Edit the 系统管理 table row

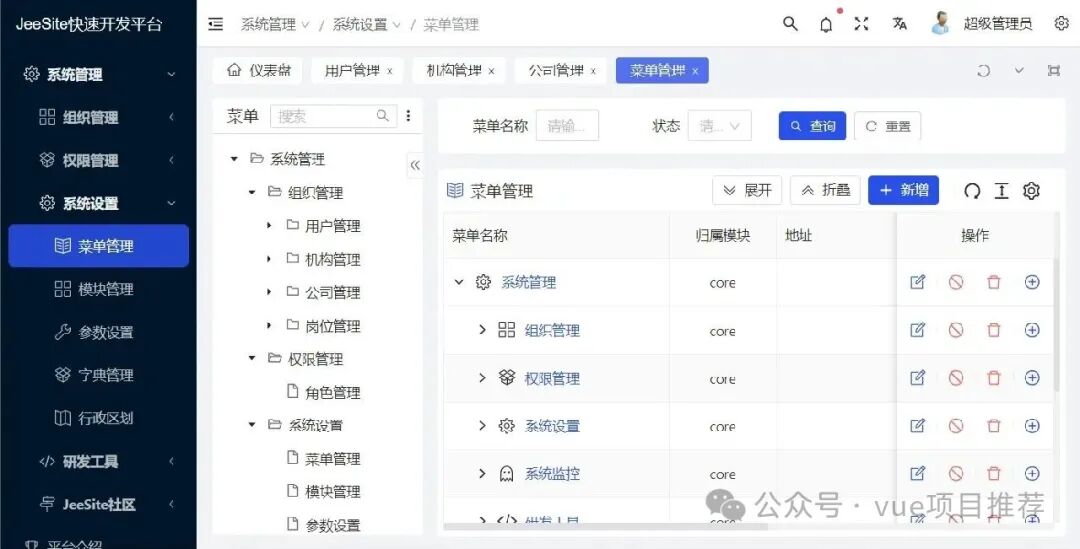tap(917, 282)
